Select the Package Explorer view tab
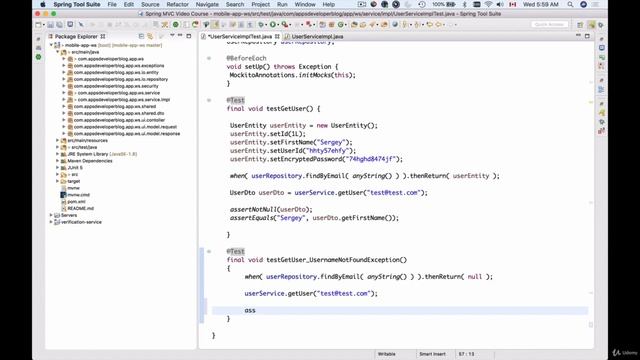The width and height of the screenshot is (640, 360). [76, 36]
